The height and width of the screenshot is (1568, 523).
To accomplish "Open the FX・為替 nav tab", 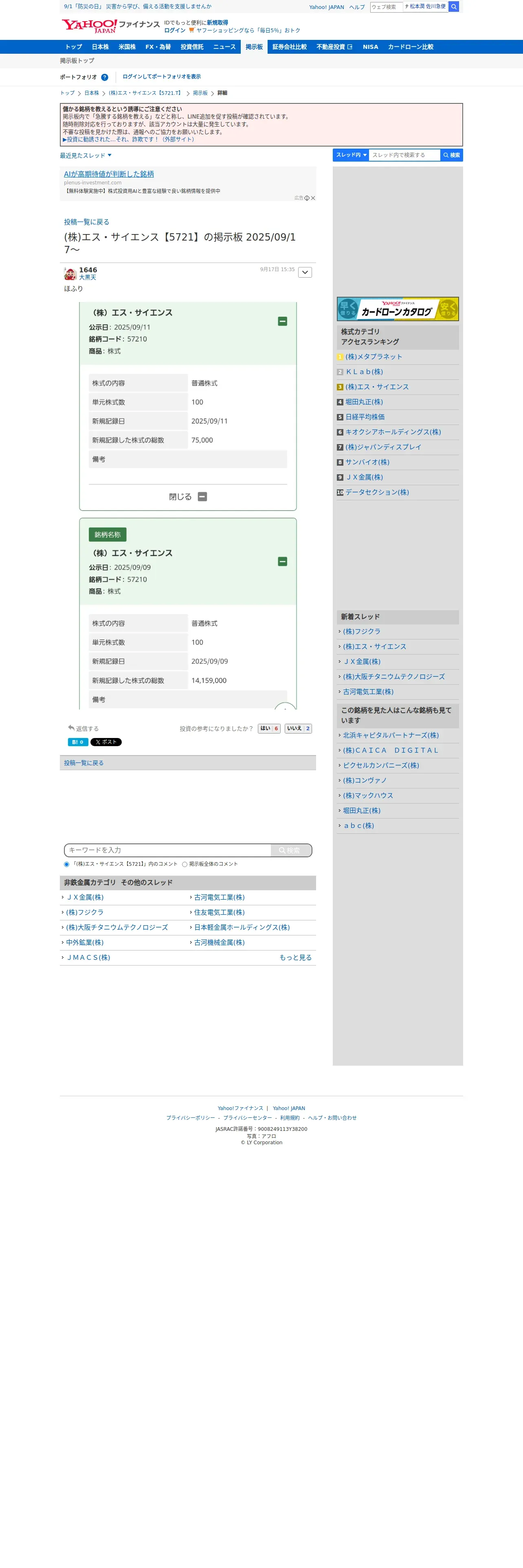I will click(x=158, y=47).
